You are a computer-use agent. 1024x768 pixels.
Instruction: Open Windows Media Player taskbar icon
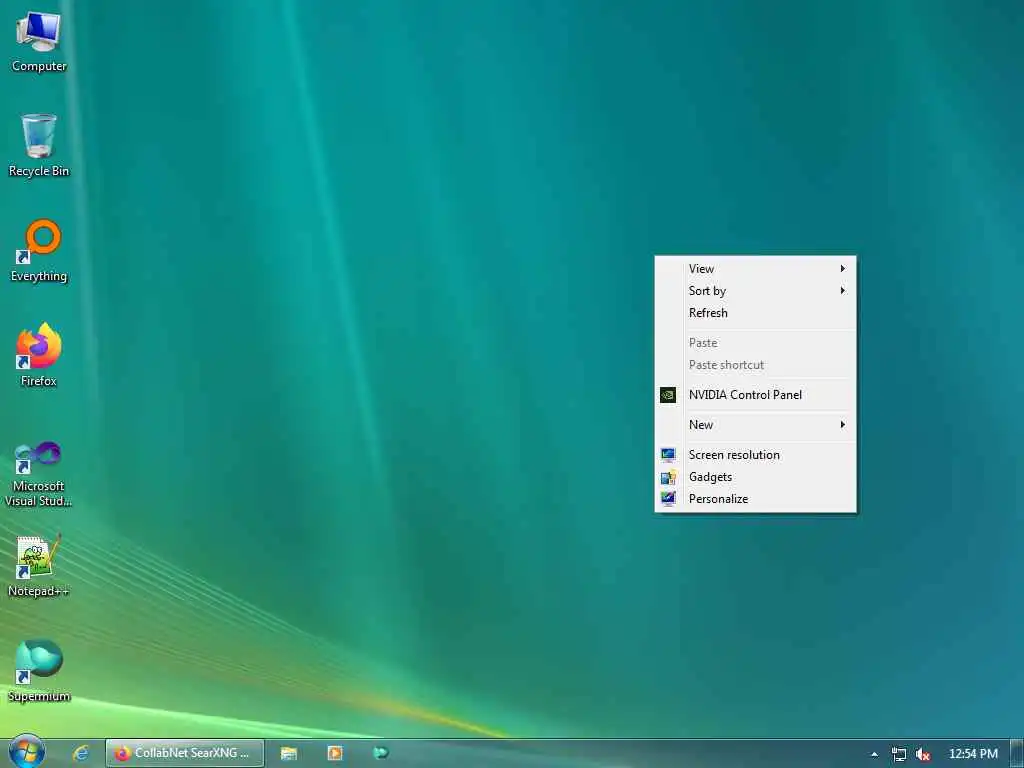pos(335,753)
